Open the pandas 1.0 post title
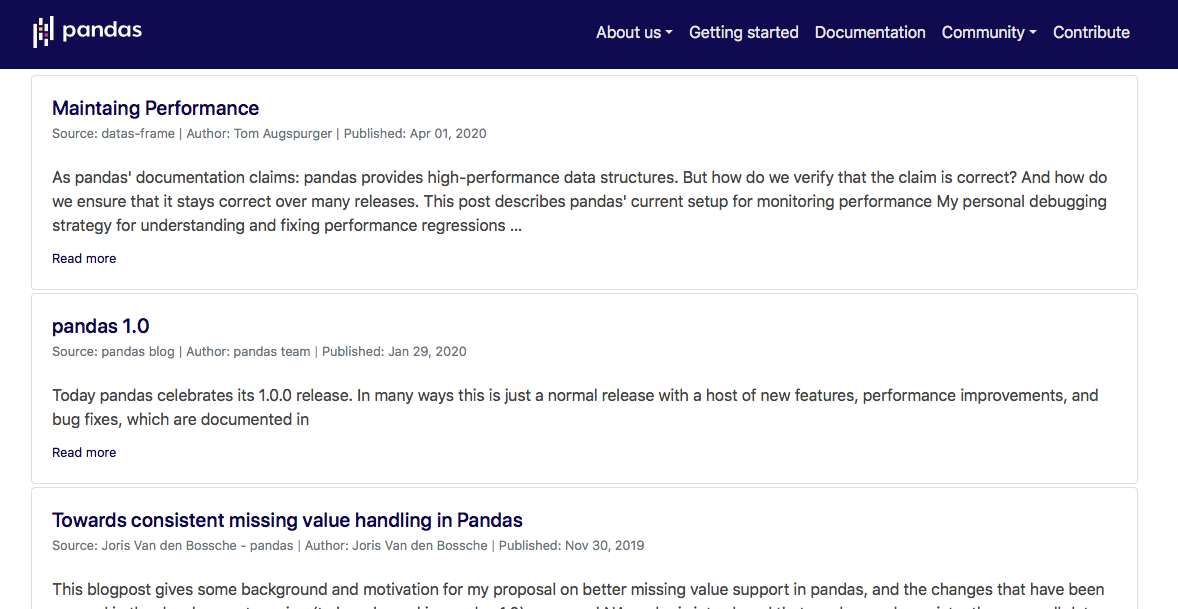Screen dimensions: 1178x609 [101, 326]
